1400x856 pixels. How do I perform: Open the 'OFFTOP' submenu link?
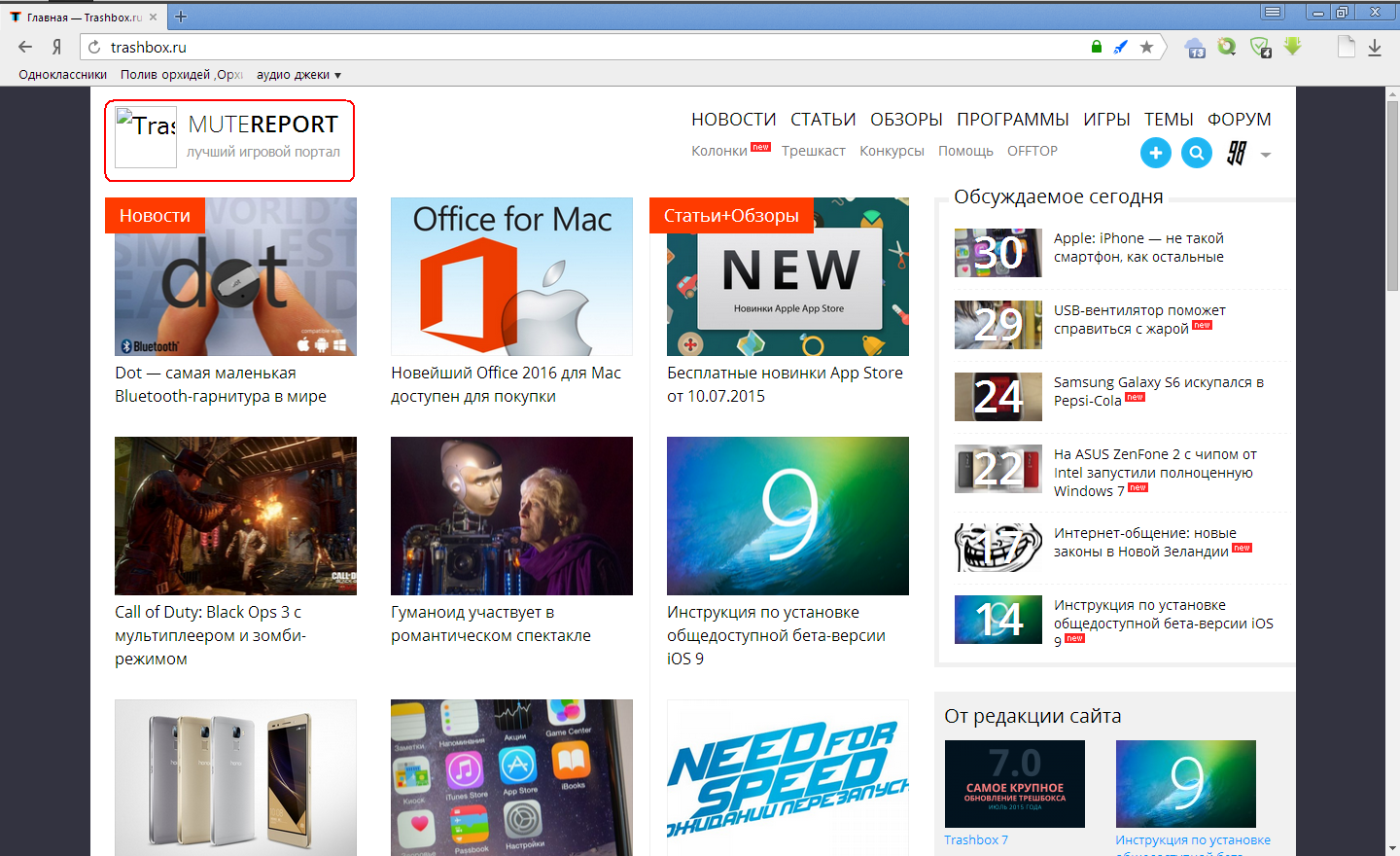click(x=1032, y=151)
